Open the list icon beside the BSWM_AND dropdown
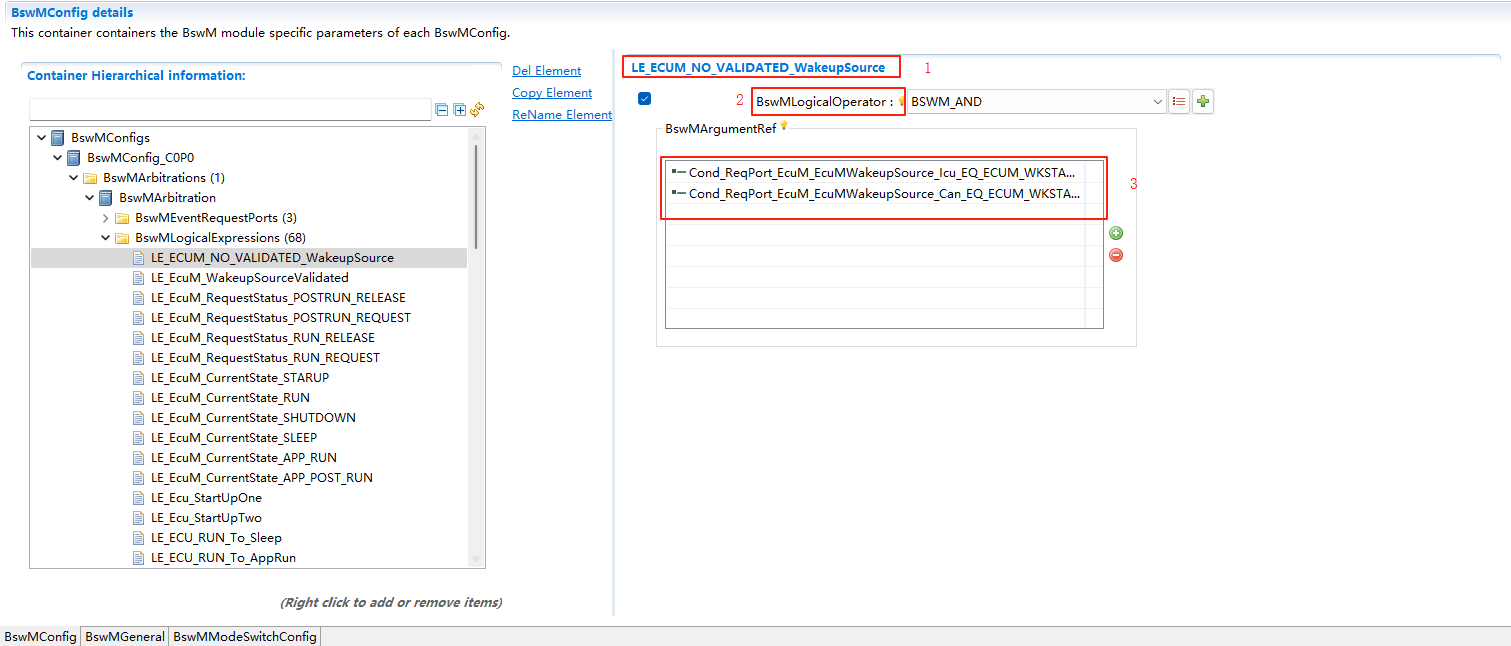Viewport: 1511px width, 646px height. click(1178, 101)
